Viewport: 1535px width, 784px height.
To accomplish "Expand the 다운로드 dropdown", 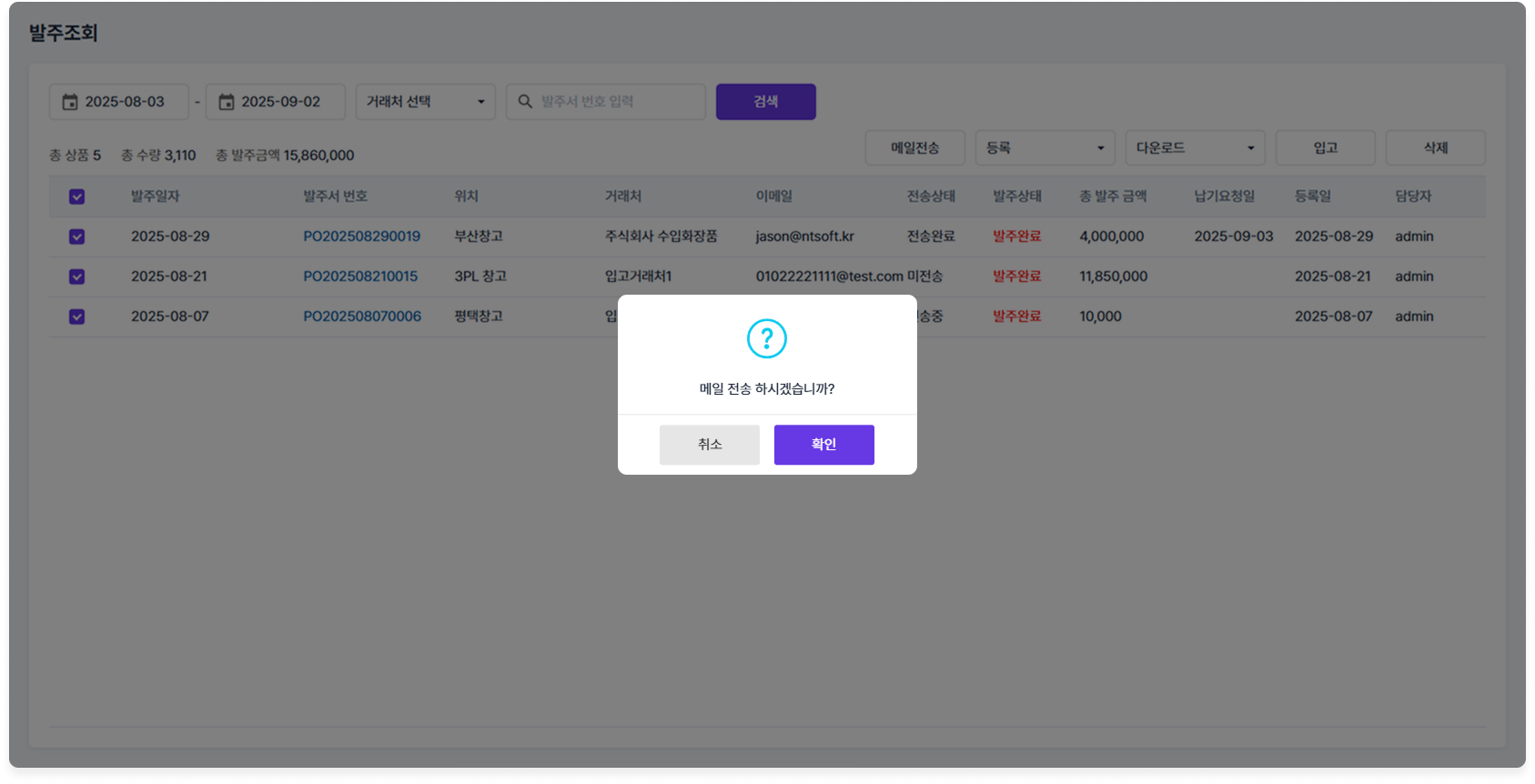I will pos(1195,148).
